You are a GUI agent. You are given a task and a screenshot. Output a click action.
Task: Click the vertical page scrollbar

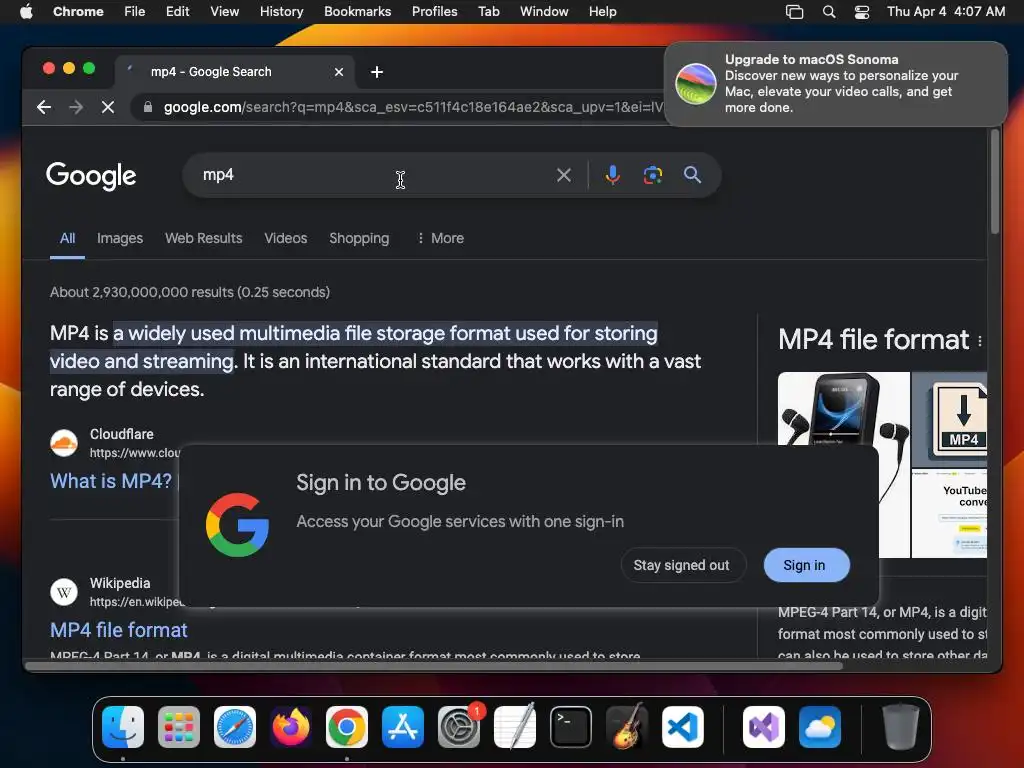pos(994,182)
